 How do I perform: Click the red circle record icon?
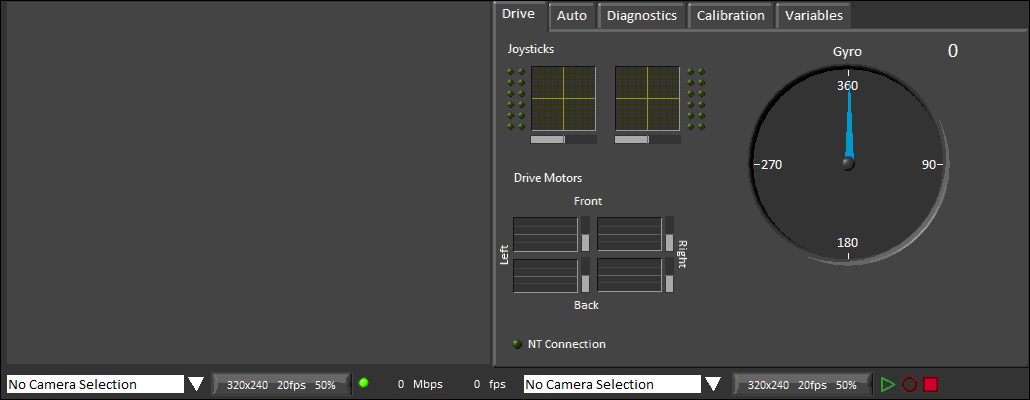(909, 384)
